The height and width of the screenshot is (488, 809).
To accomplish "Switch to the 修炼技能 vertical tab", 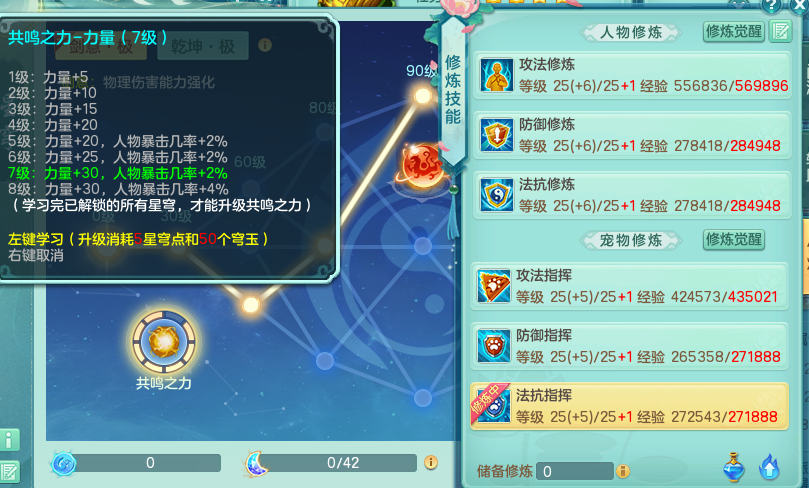I will click(x=452, y=90).
